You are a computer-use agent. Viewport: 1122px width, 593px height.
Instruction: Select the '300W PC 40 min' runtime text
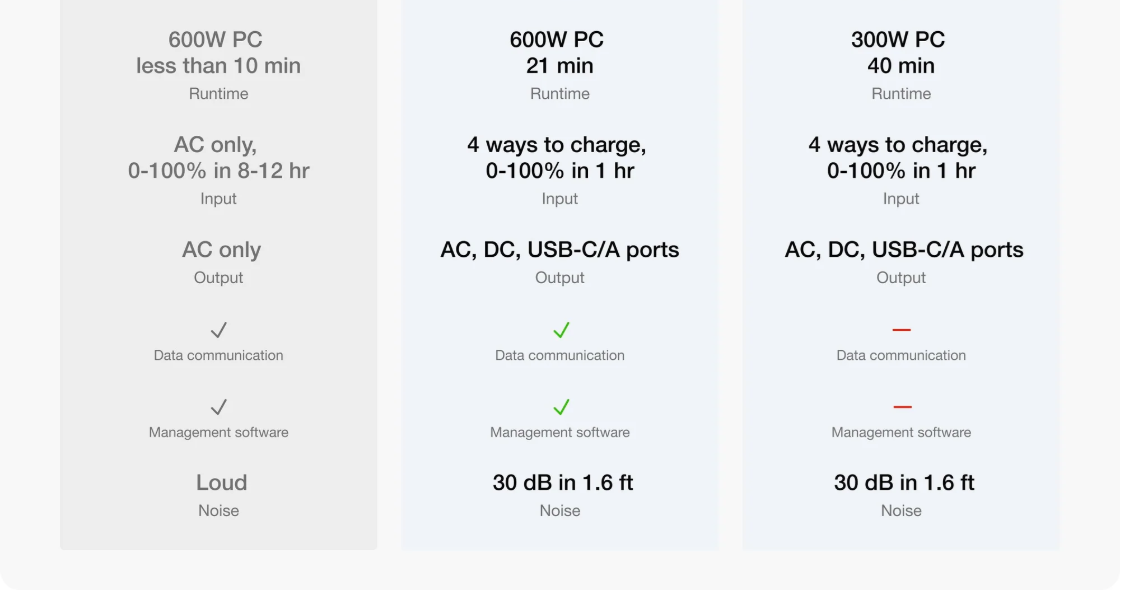(x=899, y=52)
